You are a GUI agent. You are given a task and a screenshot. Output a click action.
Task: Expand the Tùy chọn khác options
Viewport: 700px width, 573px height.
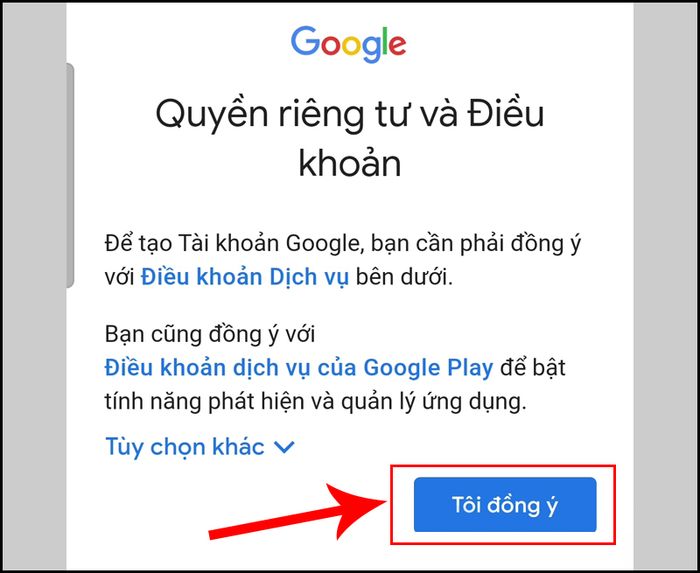(x=200, y=446)
